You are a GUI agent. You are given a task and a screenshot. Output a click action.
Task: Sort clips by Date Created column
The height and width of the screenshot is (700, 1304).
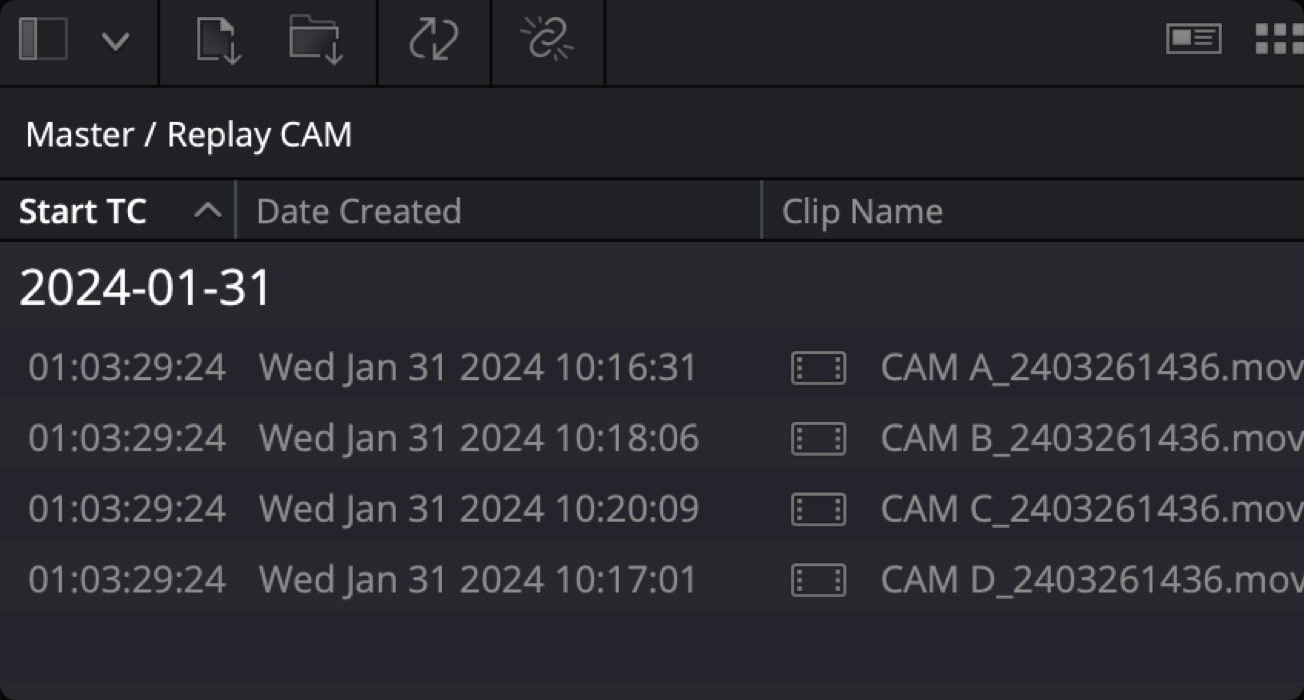pos(358,211)
